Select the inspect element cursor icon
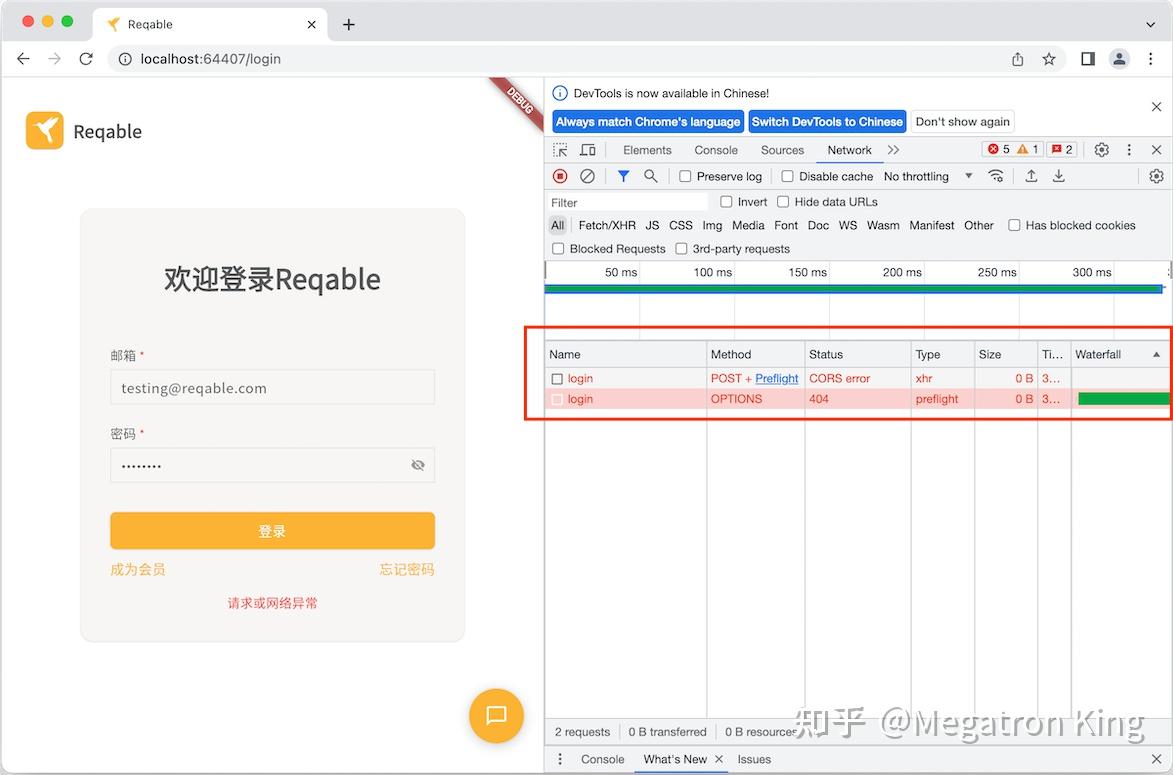 click(559, 149)
